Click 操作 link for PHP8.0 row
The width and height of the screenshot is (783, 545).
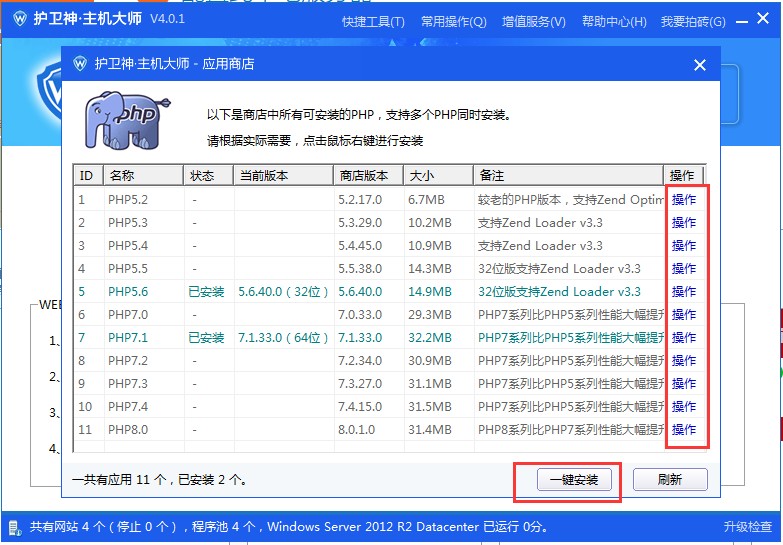[684, 430]
